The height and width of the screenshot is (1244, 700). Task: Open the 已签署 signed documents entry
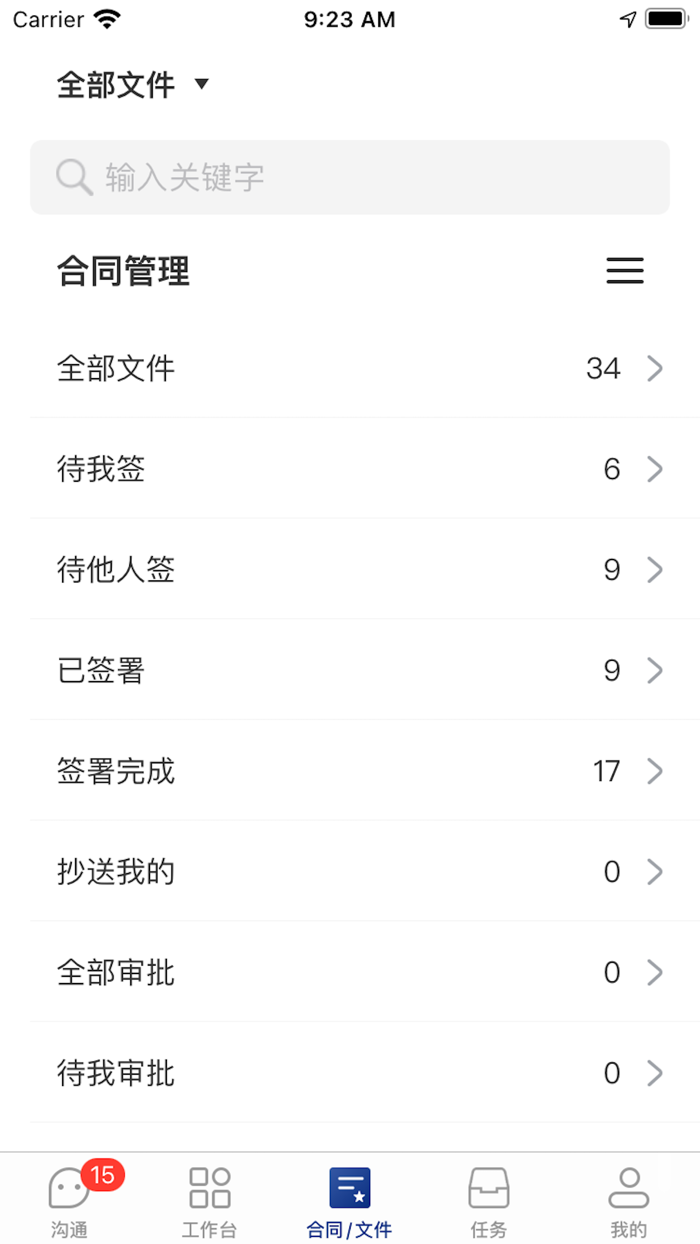(x=350, y=670)
